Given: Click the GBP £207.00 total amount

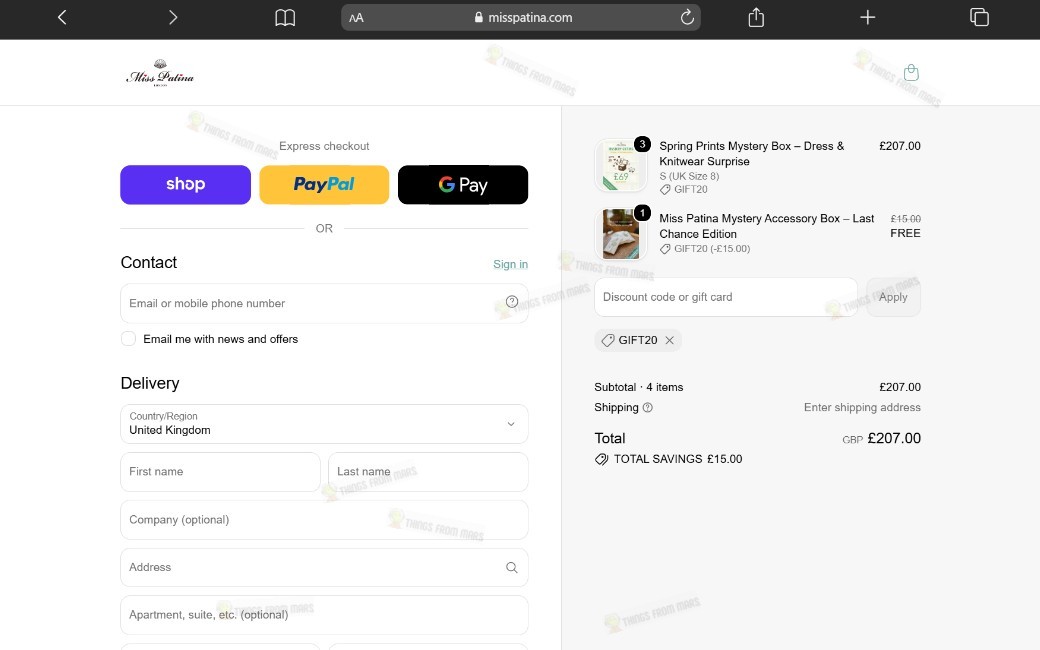Looking at the screenshot, I should click(x=881, y=438).
